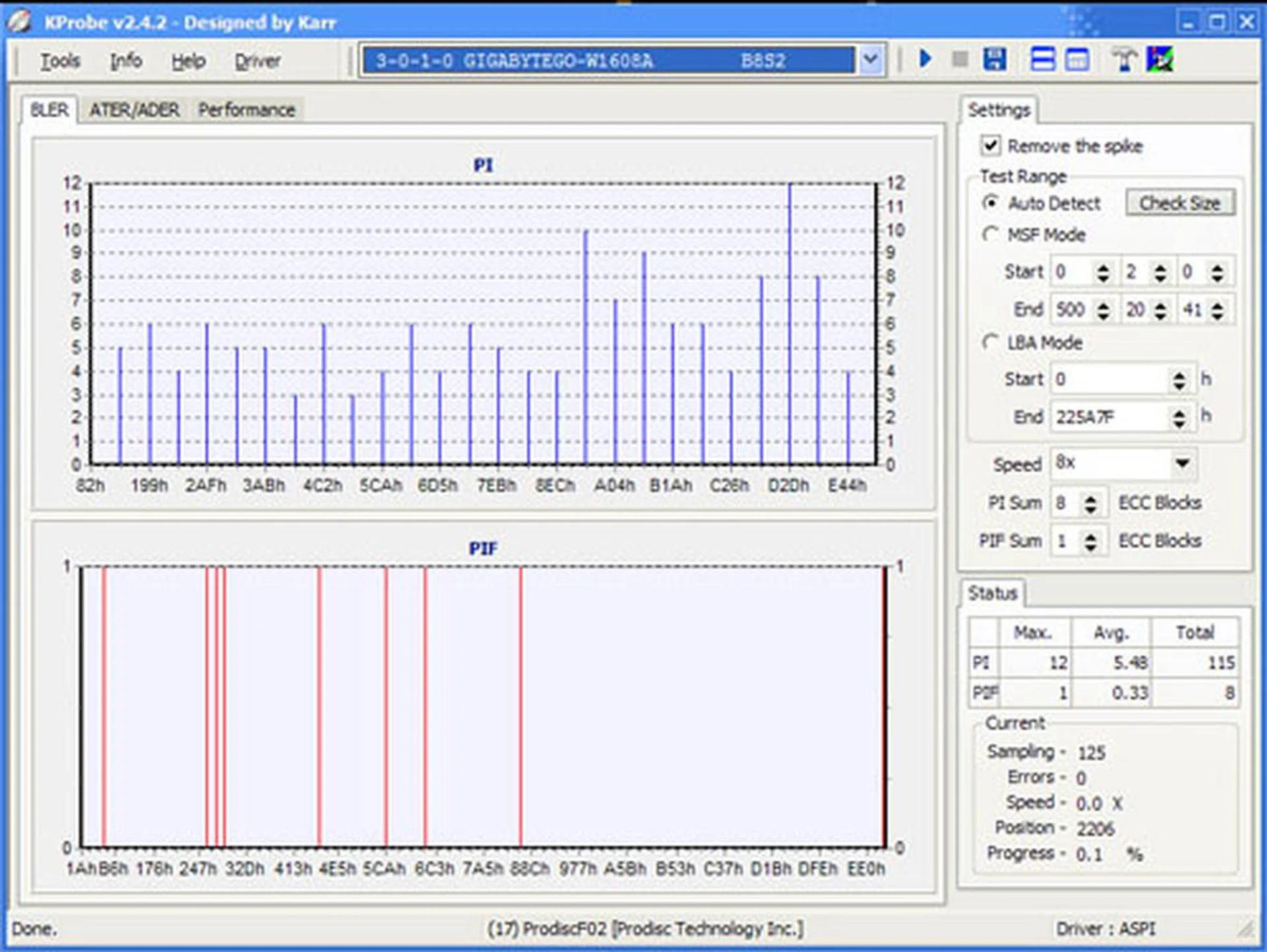1267x952 pixels.
Task: Click the gray stop square icon
Action: 960,59
